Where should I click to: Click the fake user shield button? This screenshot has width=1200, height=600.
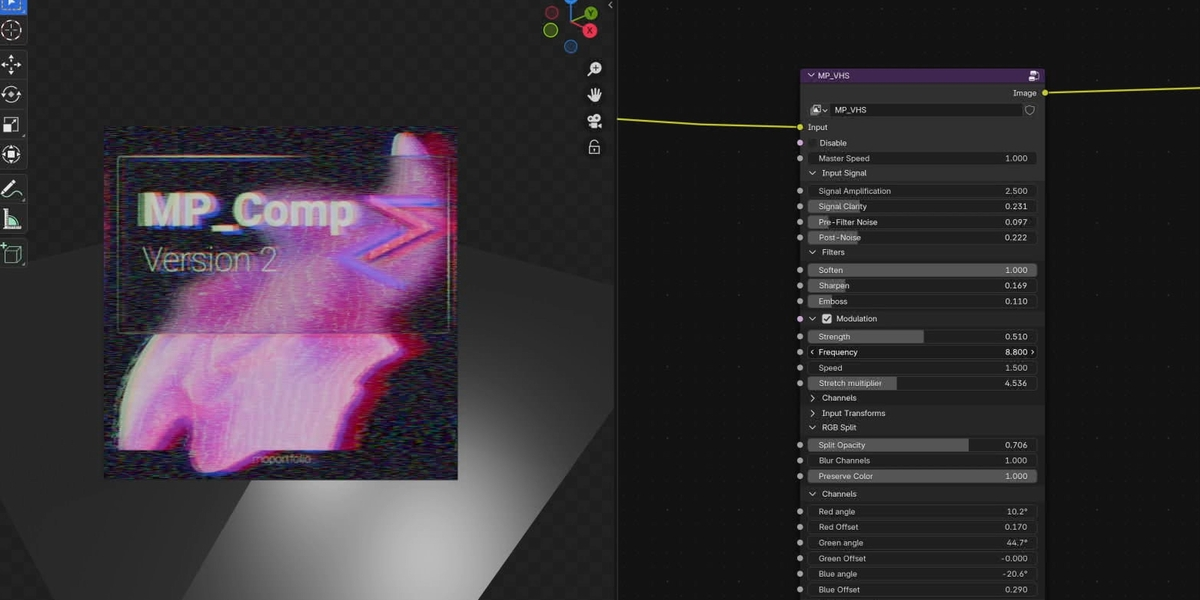pos(1029,110)
